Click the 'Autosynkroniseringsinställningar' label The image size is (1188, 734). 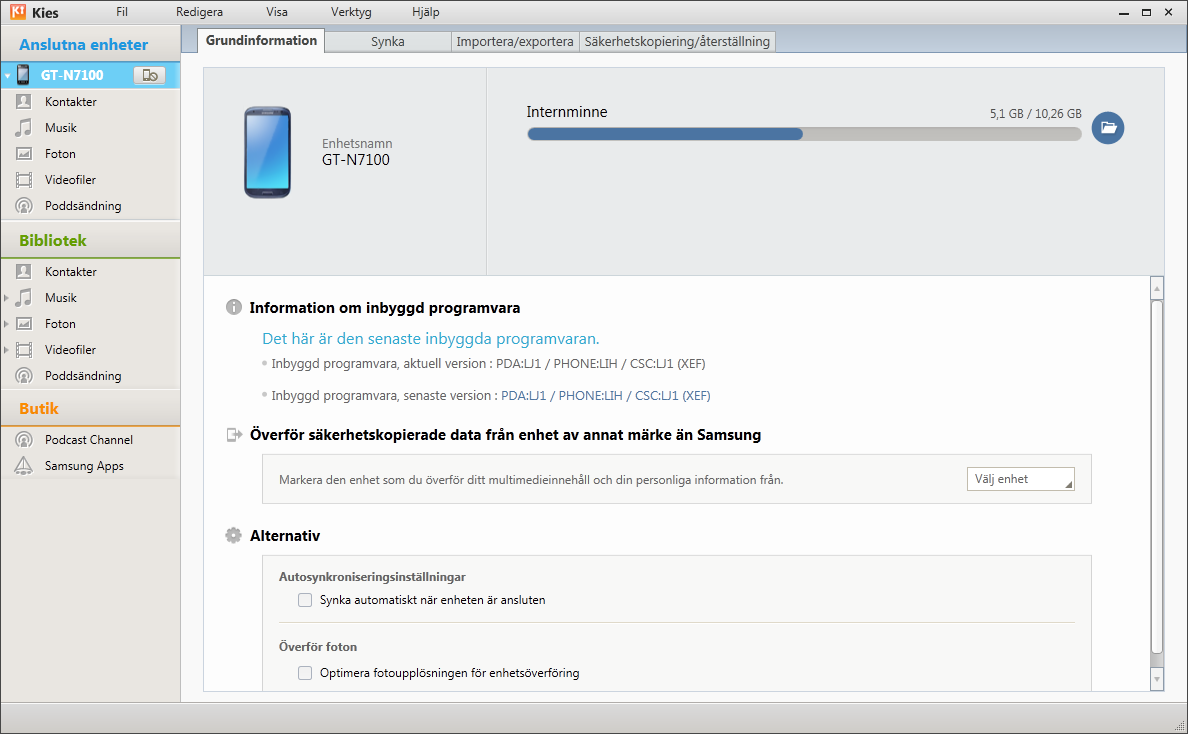point(372,577)
